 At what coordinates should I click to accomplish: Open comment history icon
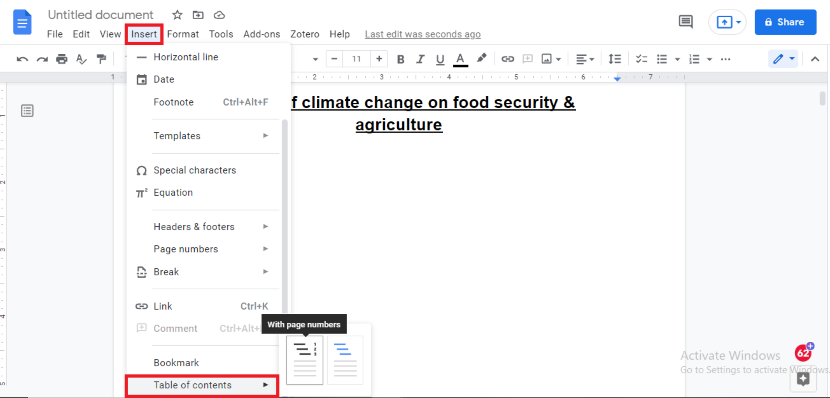click(x=685, y=22)
